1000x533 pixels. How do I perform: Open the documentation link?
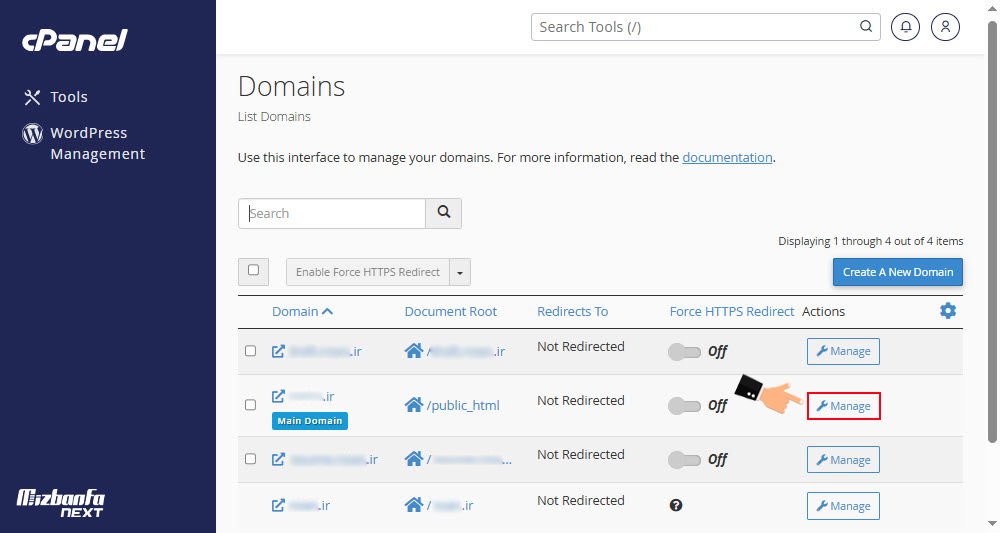point(727,157)
